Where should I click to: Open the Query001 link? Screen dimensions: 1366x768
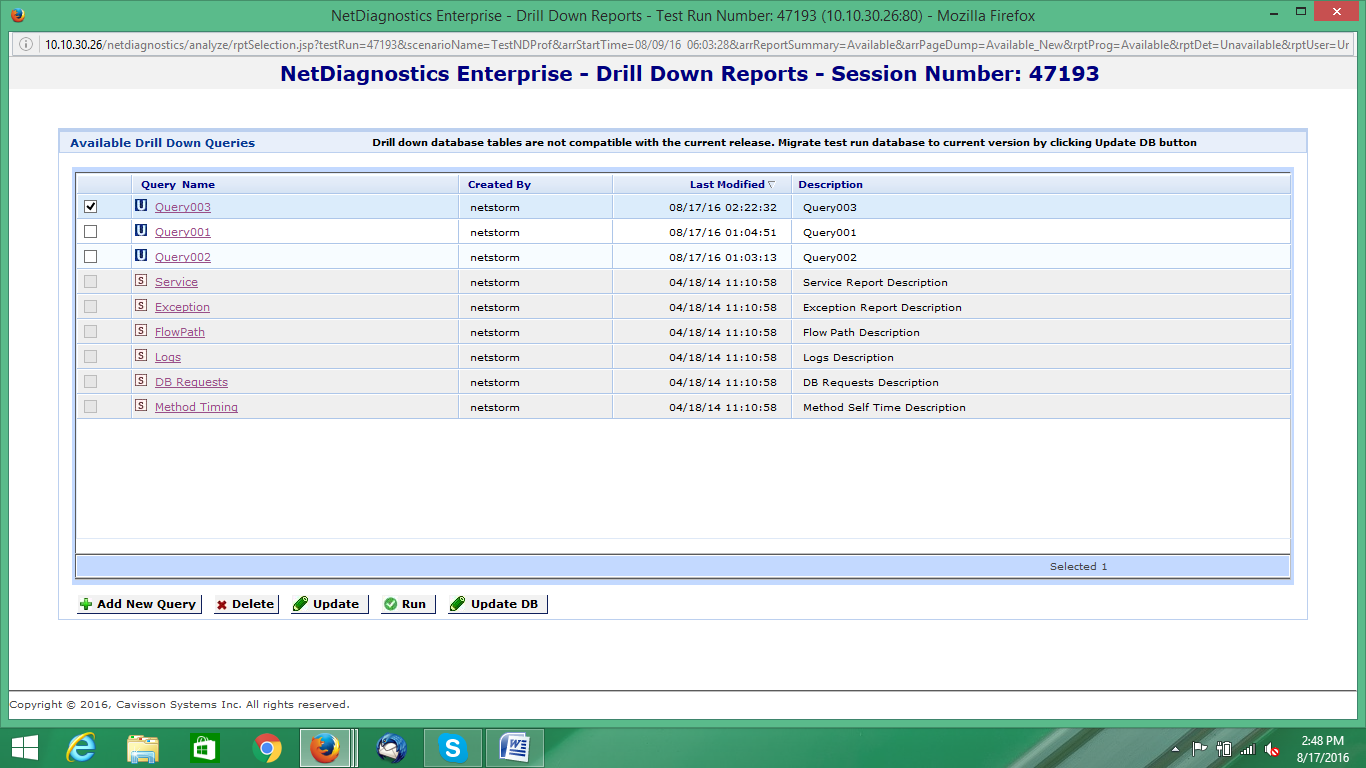point(183,232)
